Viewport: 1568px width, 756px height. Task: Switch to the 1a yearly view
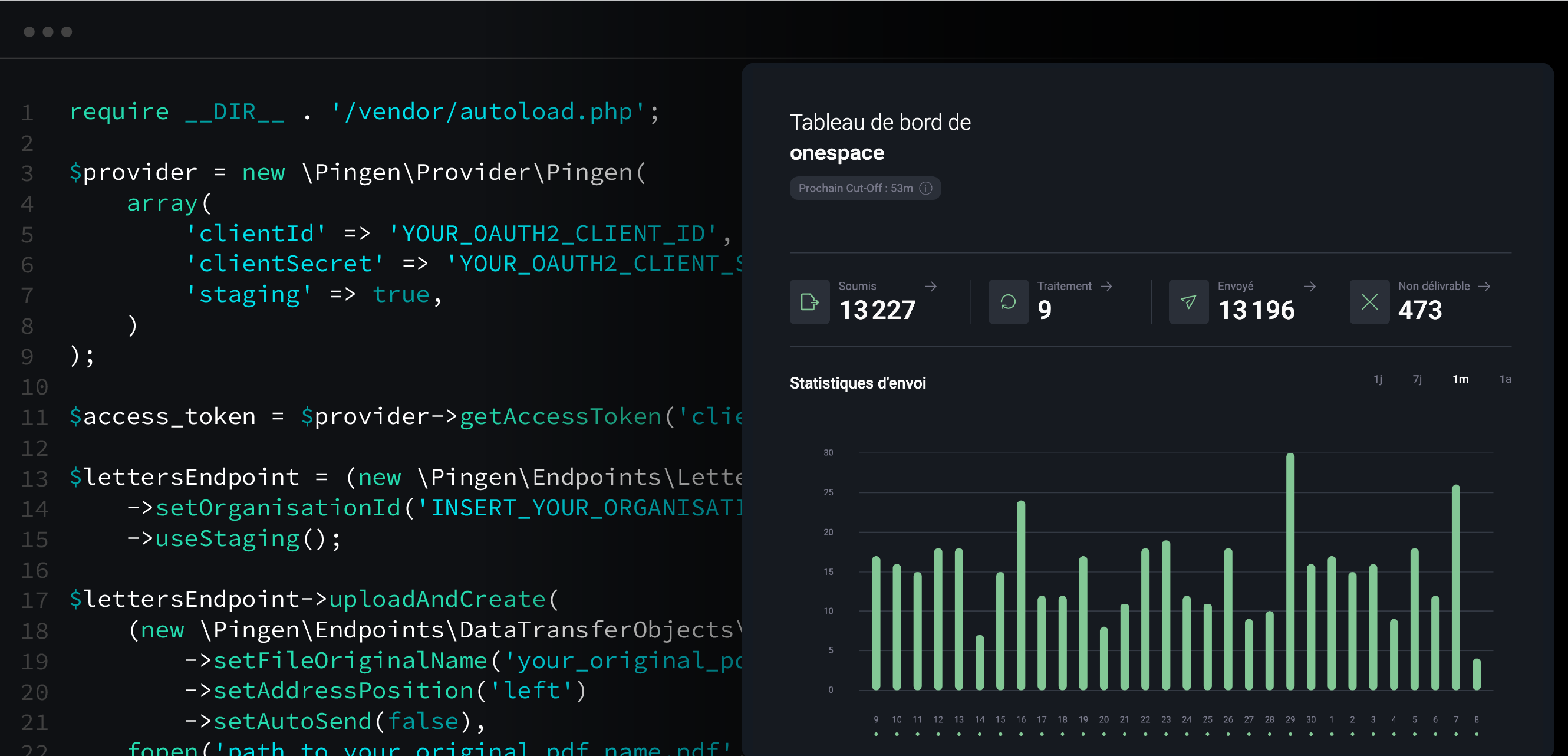[1507, 379]
